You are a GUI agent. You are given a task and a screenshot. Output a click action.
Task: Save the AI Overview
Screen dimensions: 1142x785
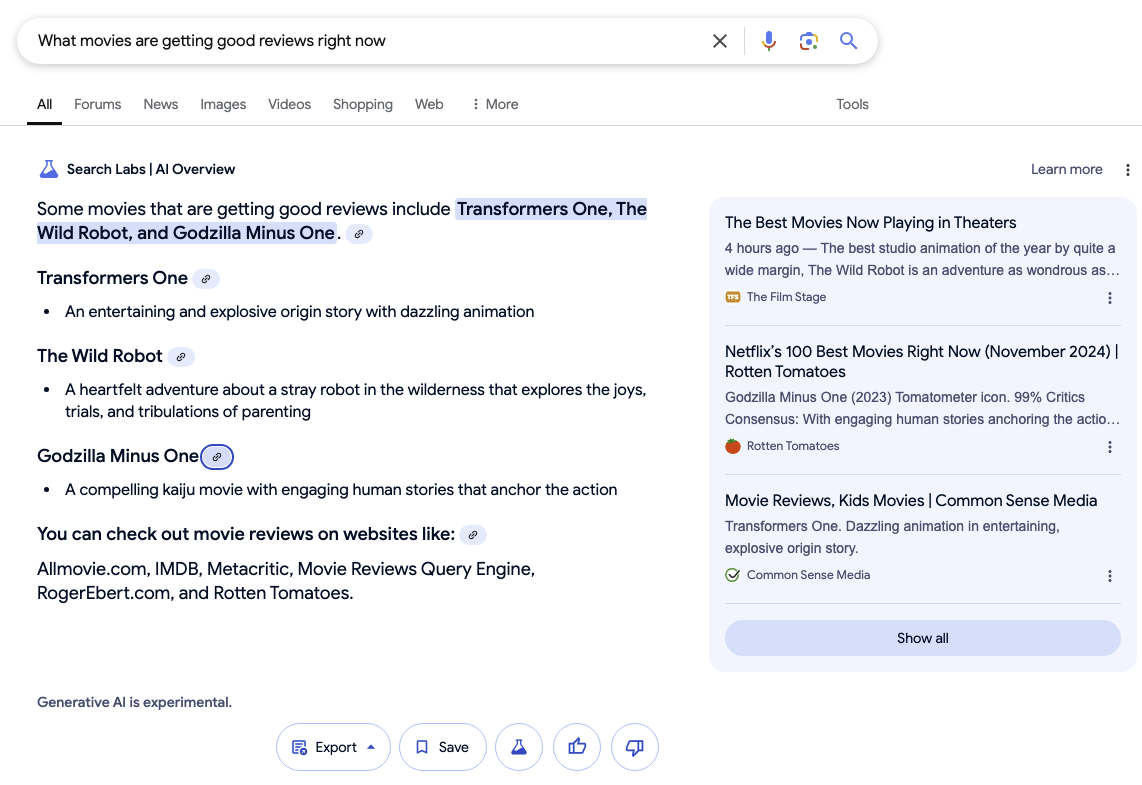(x=442, y=747)
